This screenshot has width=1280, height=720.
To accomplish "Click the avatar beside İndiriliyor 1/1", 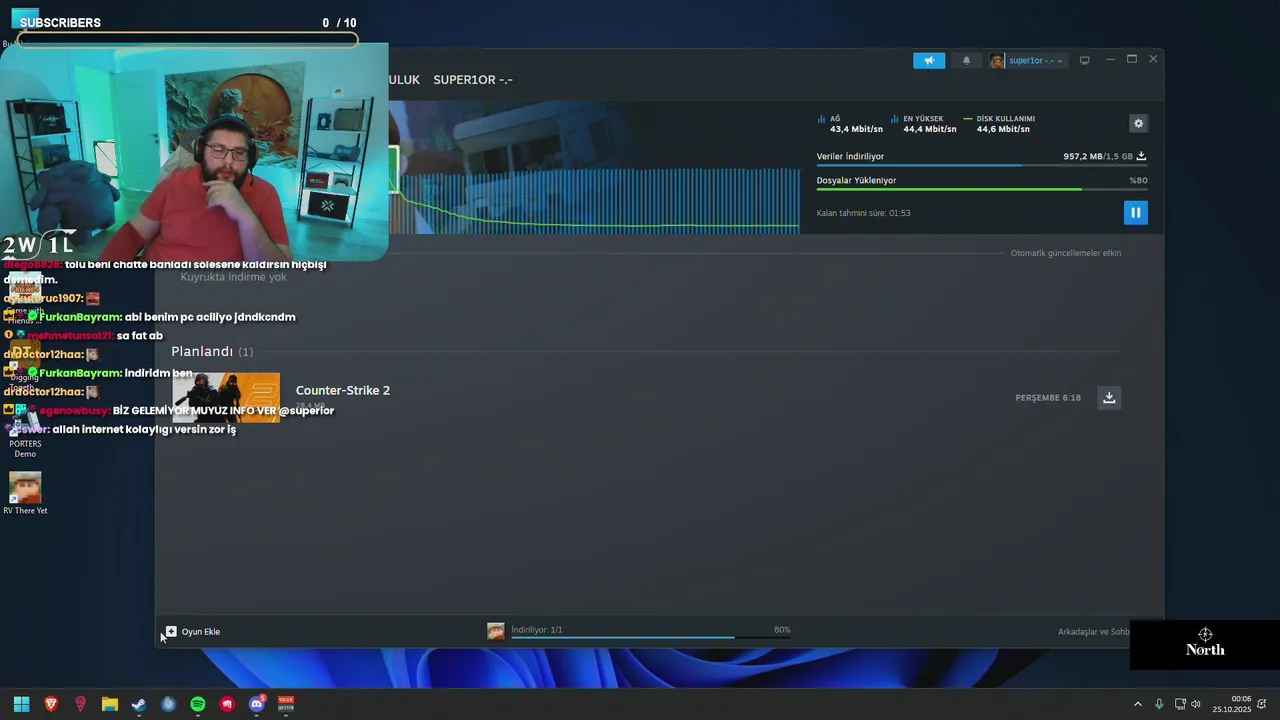I will [x=496, y=631].
